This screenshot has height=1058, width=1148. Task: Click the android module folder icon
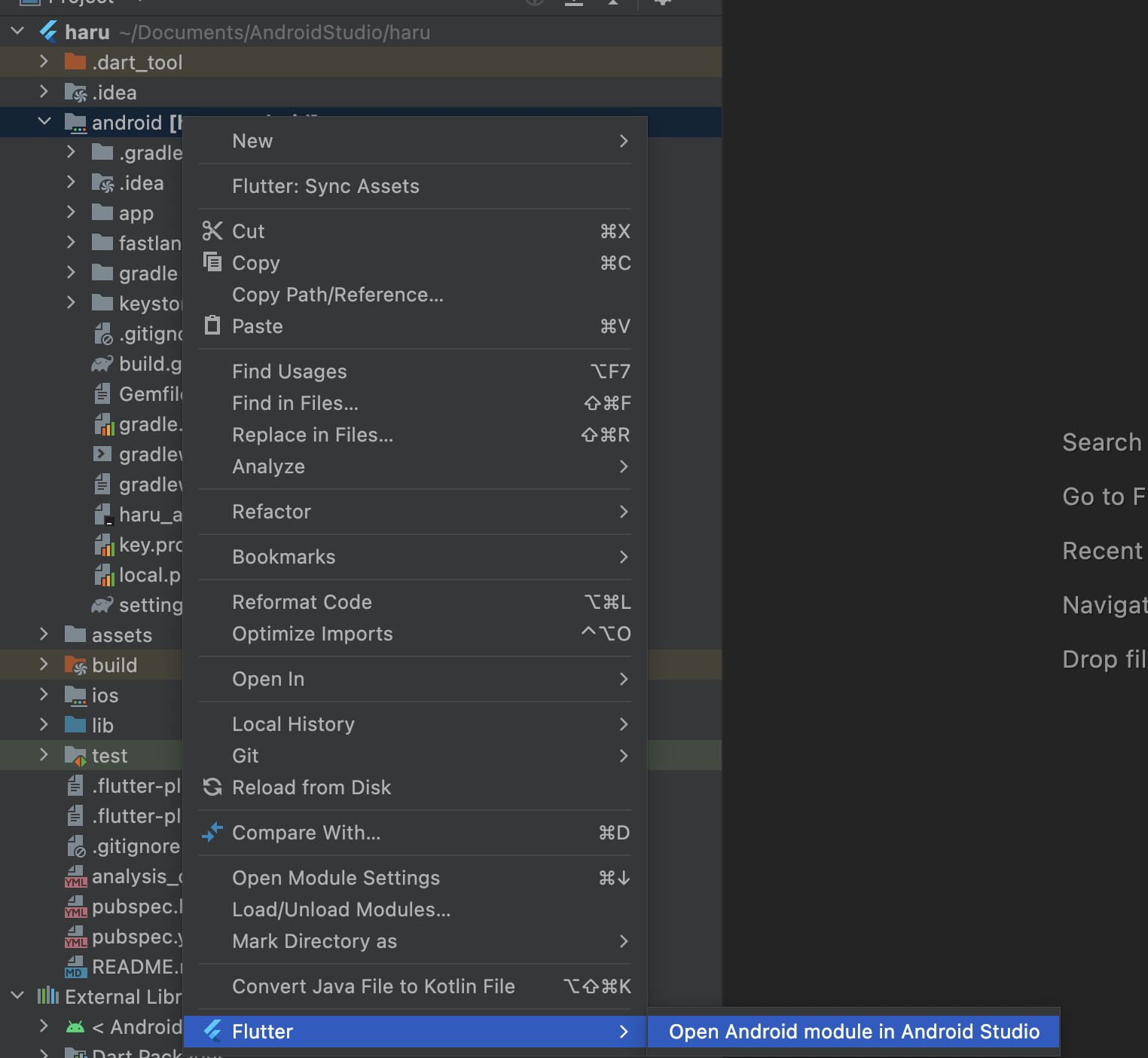coord(75,123)
